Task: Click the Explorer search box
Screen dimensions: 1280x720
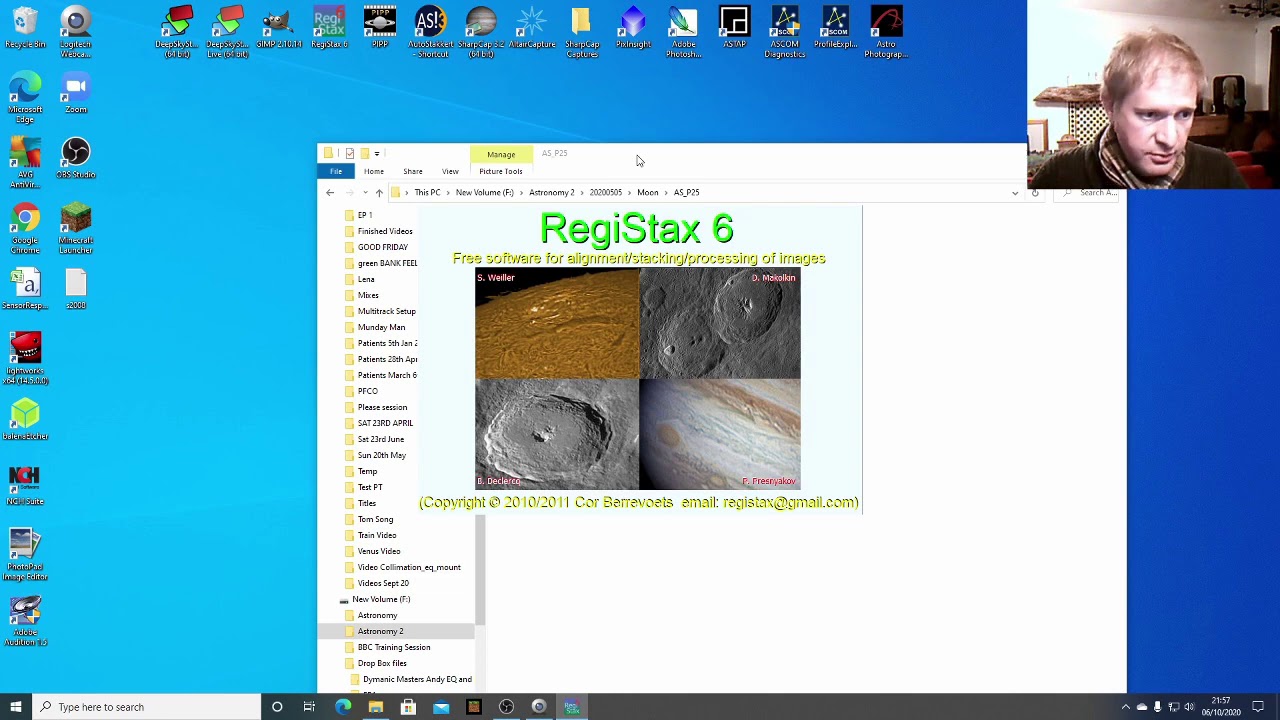Action: (1088, 192)
